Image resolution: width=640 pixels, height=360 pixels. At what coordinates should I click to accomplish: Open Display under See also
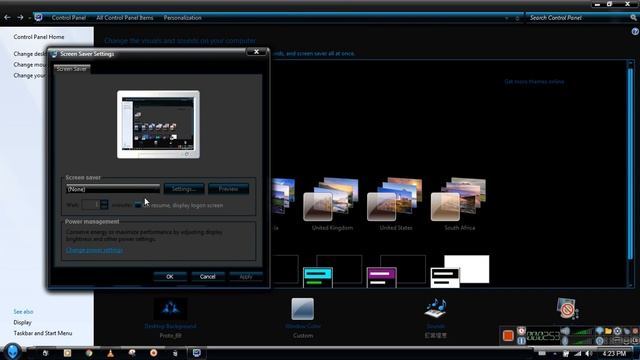click(22, 322)
